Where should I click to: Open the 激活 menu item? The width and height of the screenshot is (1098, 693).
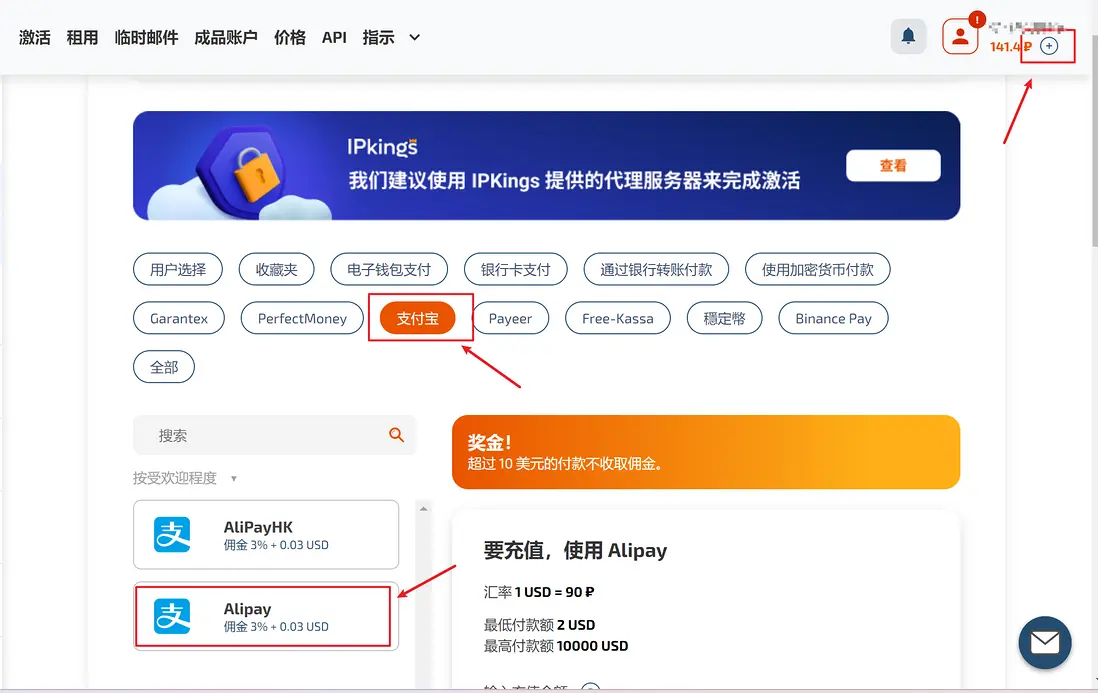pyautogui.click(x=34, y=38)
